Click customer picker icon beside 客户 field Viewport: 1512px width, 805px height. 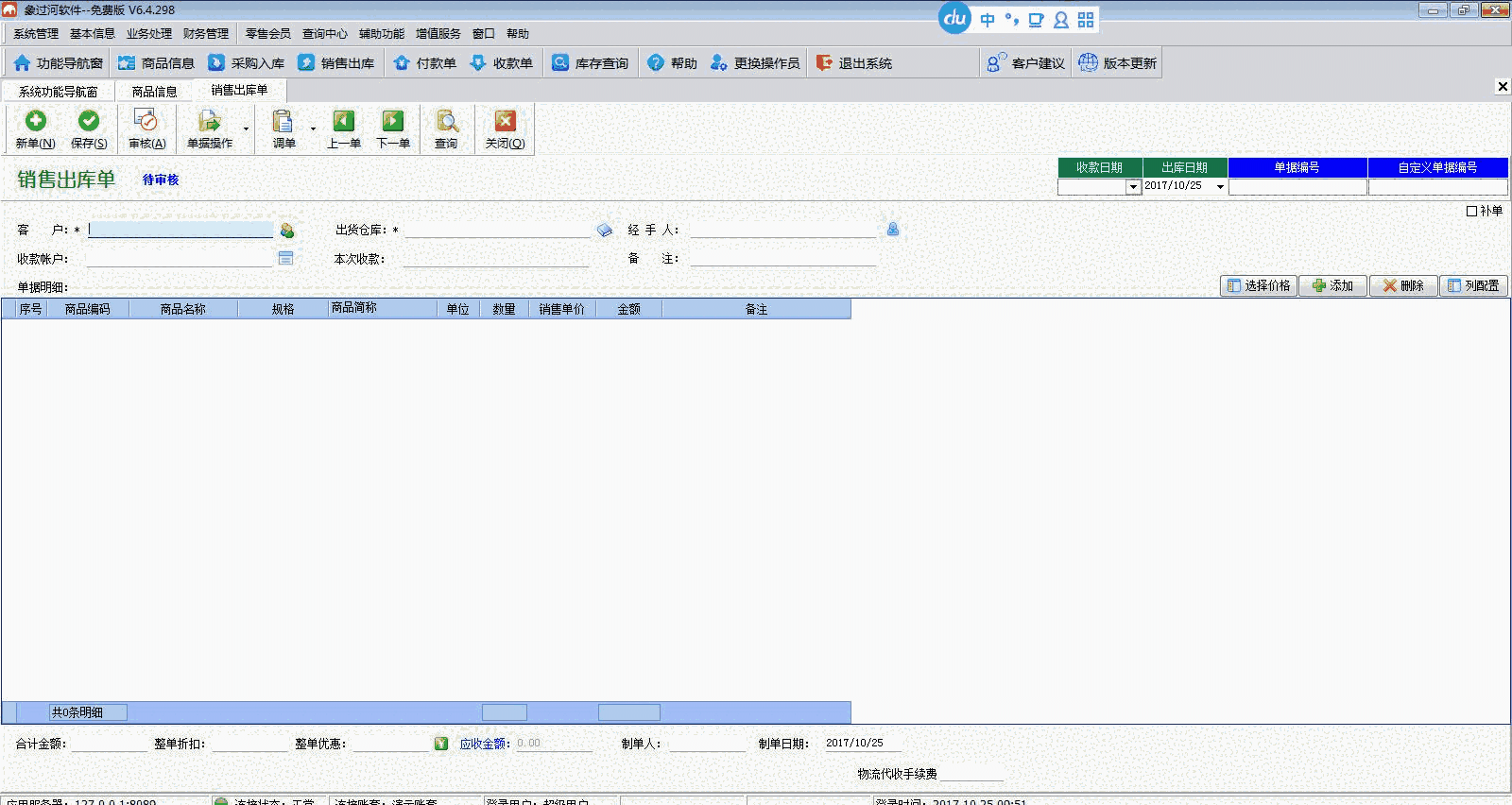287,230
